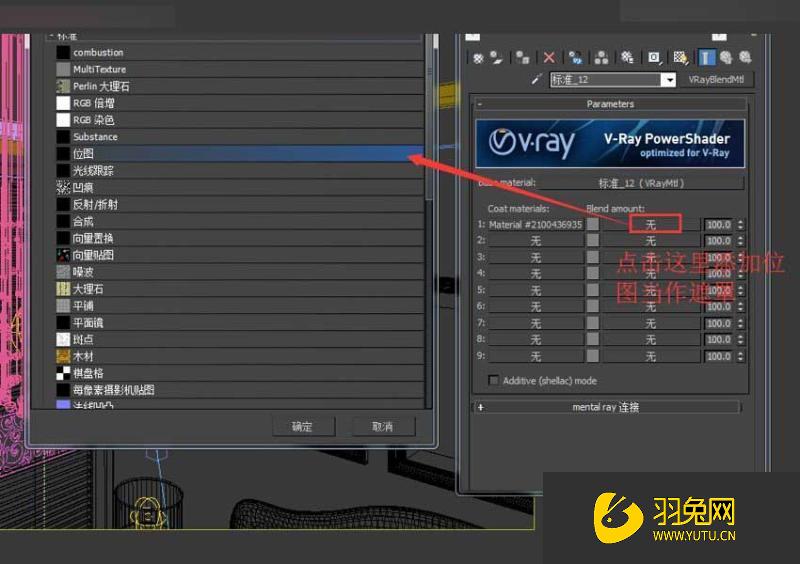Select the 合成 composite map entry
Viewport: 800px width, 564px height.
(x=240, y=221)
